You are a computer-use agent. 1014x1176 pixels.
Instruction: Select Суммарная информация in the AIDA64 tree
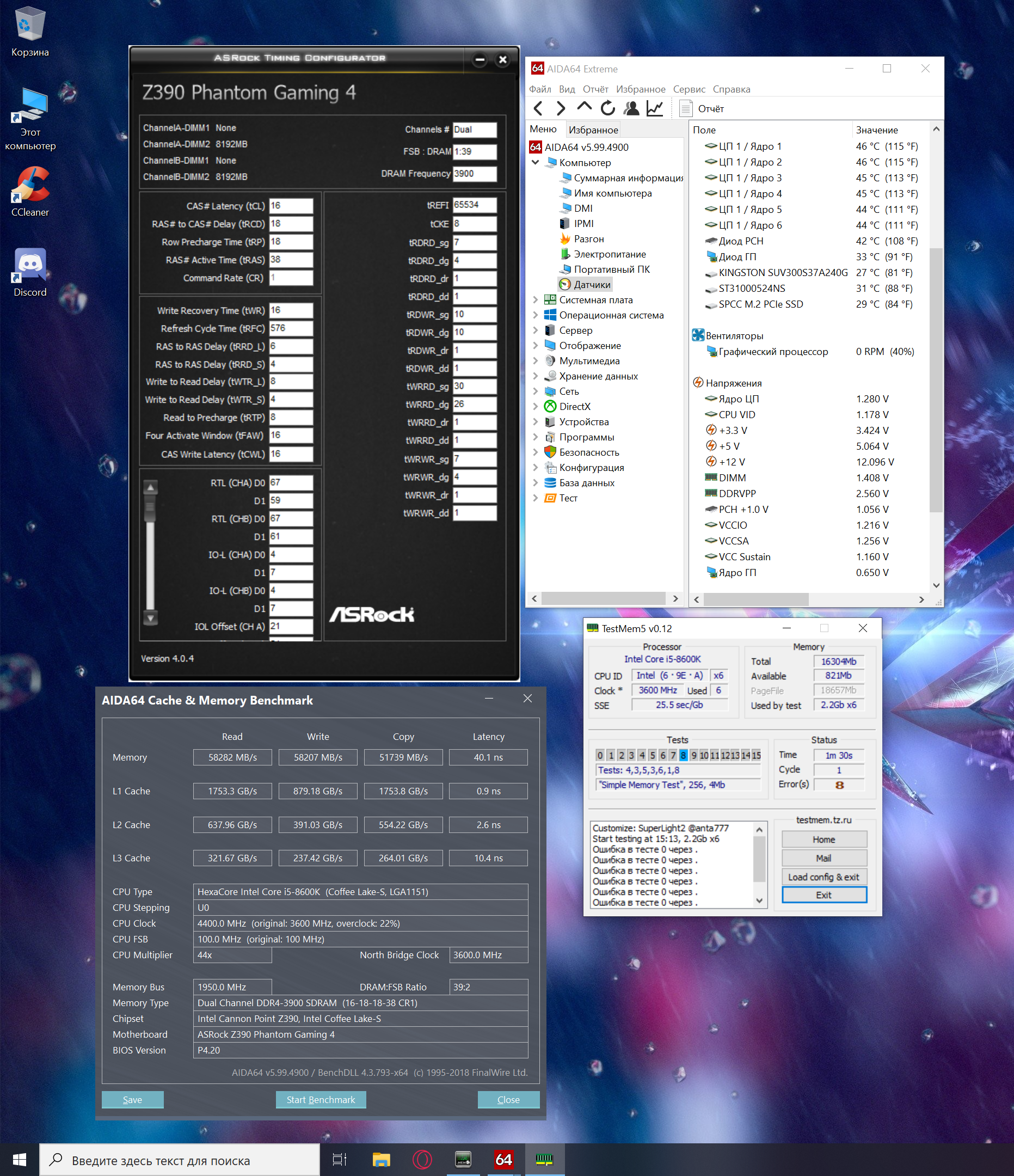click(x=622, y=177)
